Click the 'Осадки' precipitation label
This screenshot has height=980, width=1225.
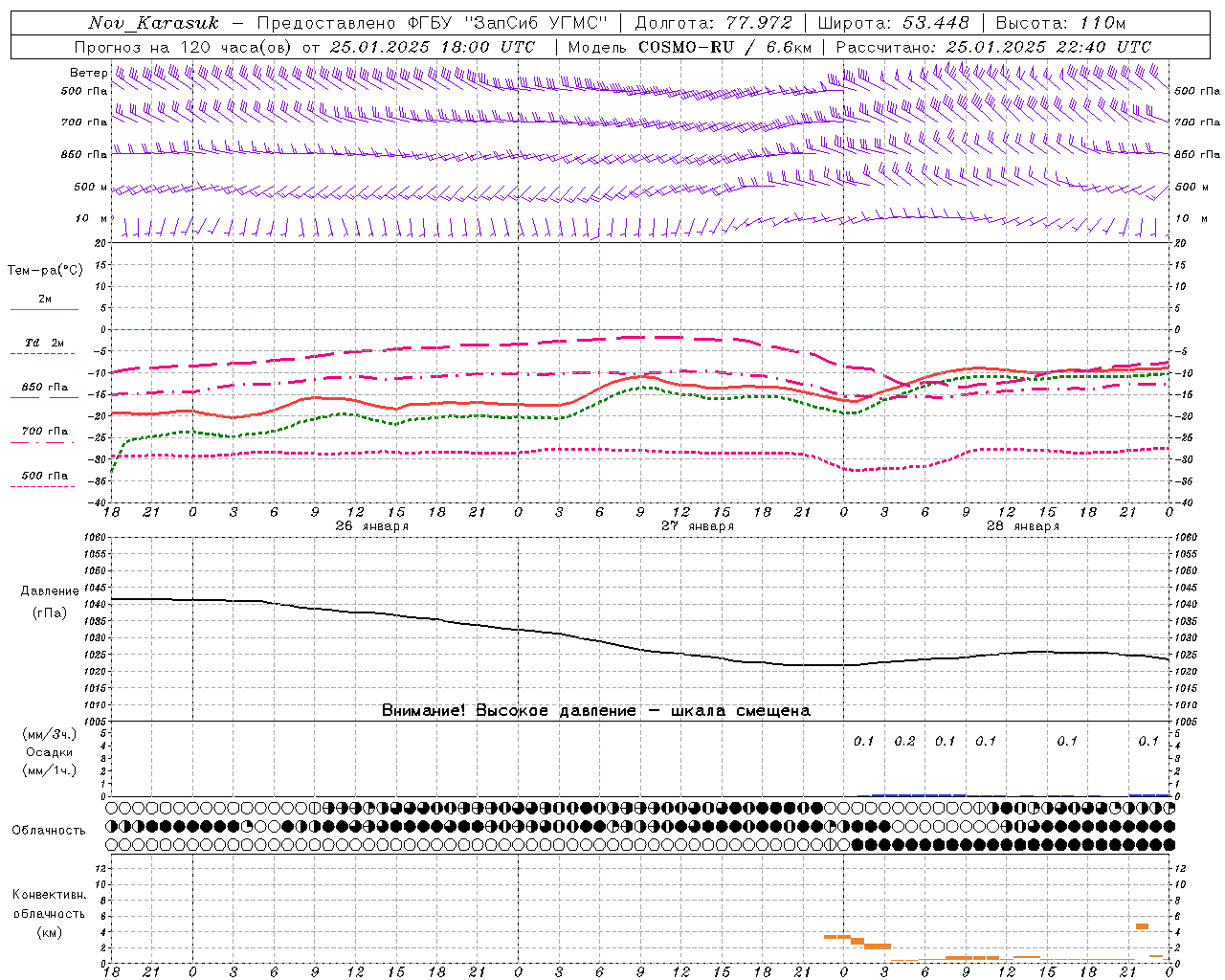coord(50,752)
